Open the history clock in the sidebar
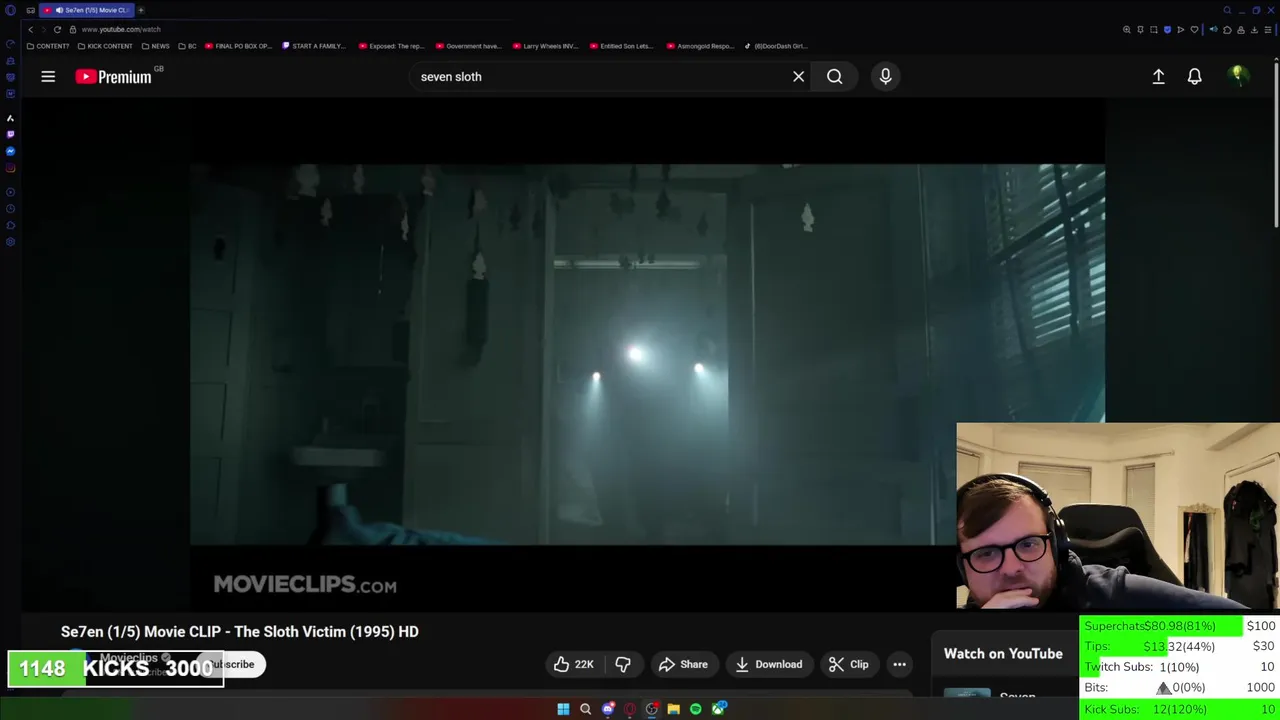 (10, 209)
